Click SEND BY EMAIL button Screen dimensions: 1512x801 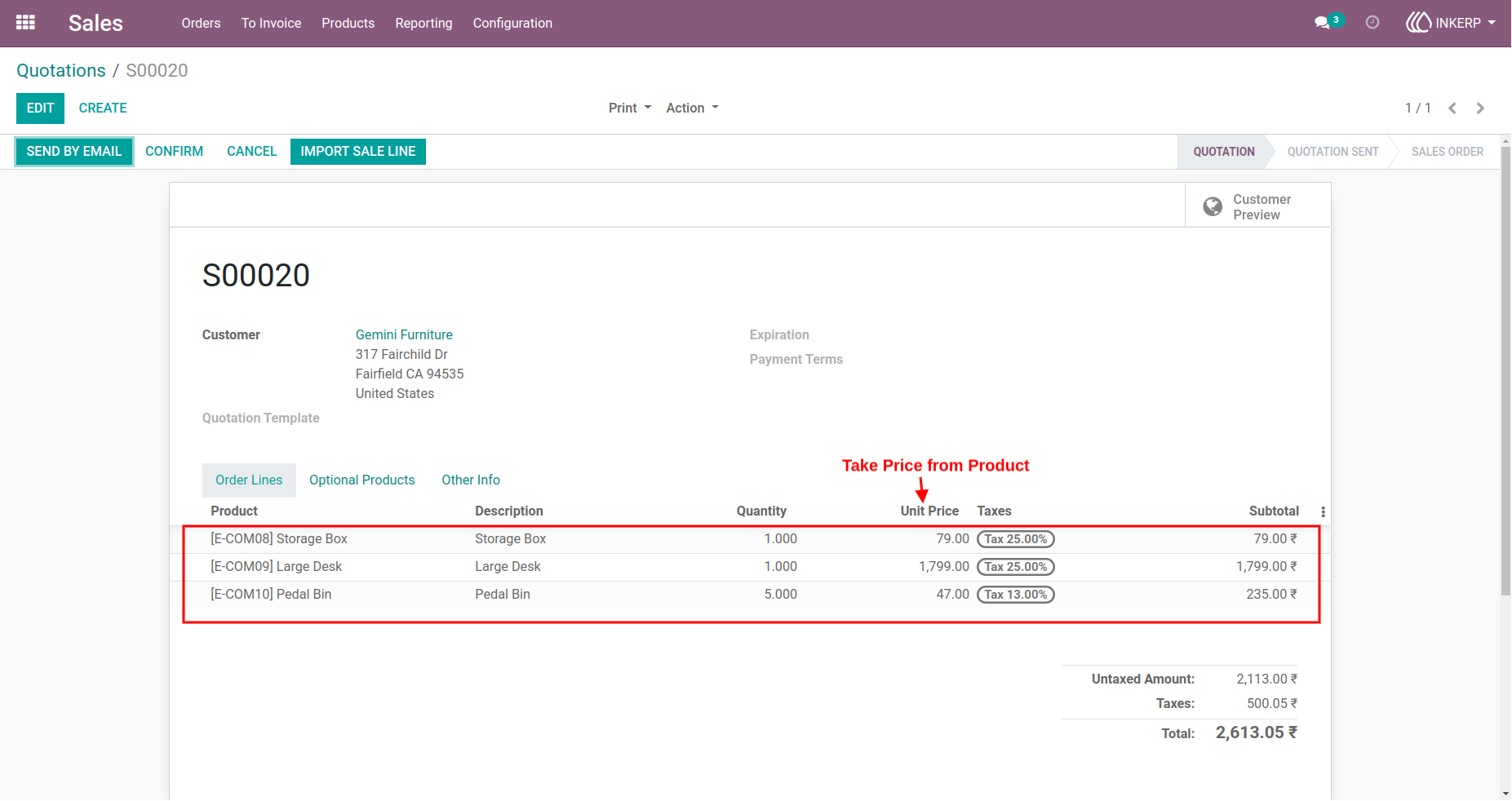[x=74, y=151]
